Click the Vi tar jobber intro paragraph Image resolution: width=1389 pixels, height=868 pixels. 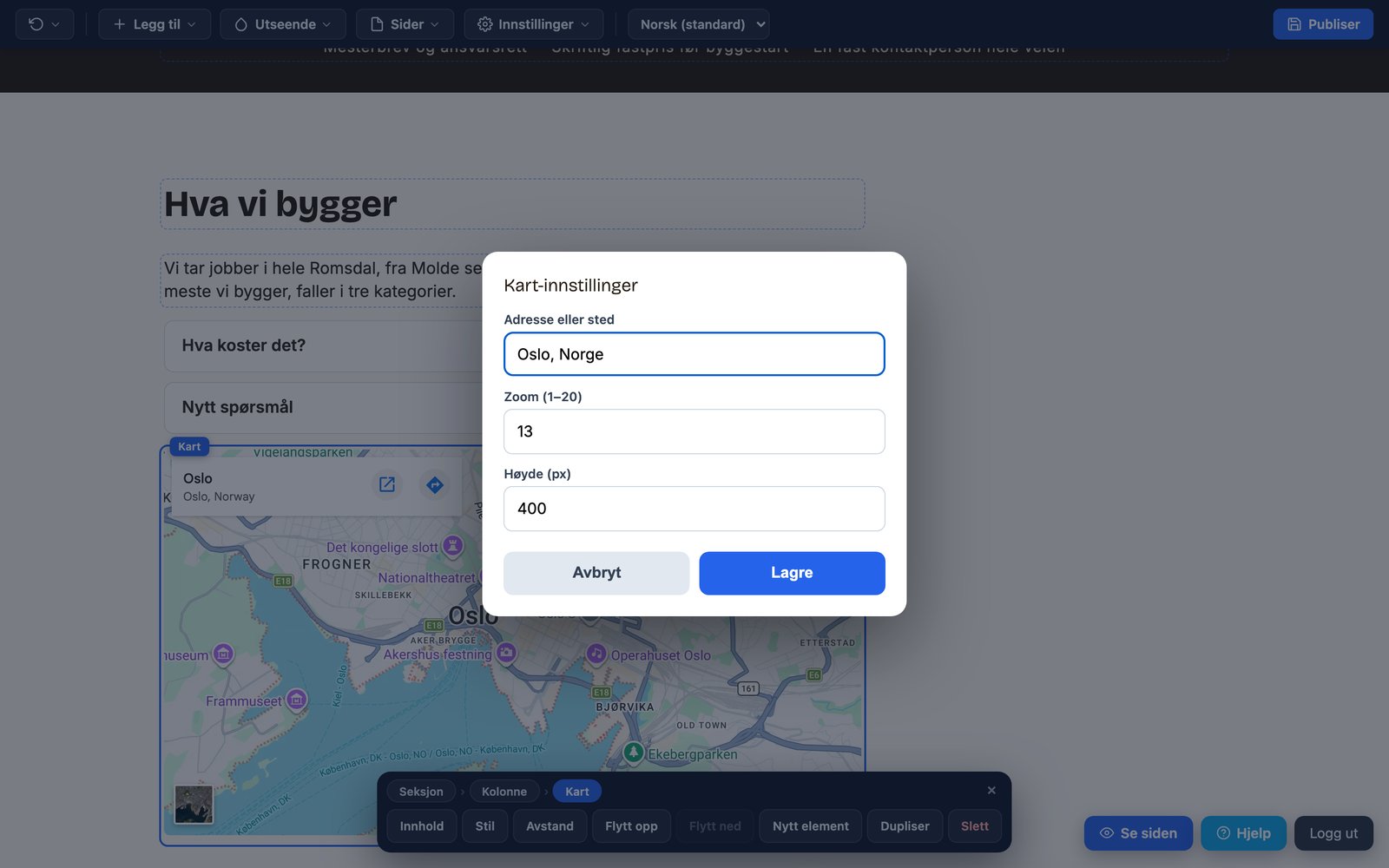tap(323, 279)
